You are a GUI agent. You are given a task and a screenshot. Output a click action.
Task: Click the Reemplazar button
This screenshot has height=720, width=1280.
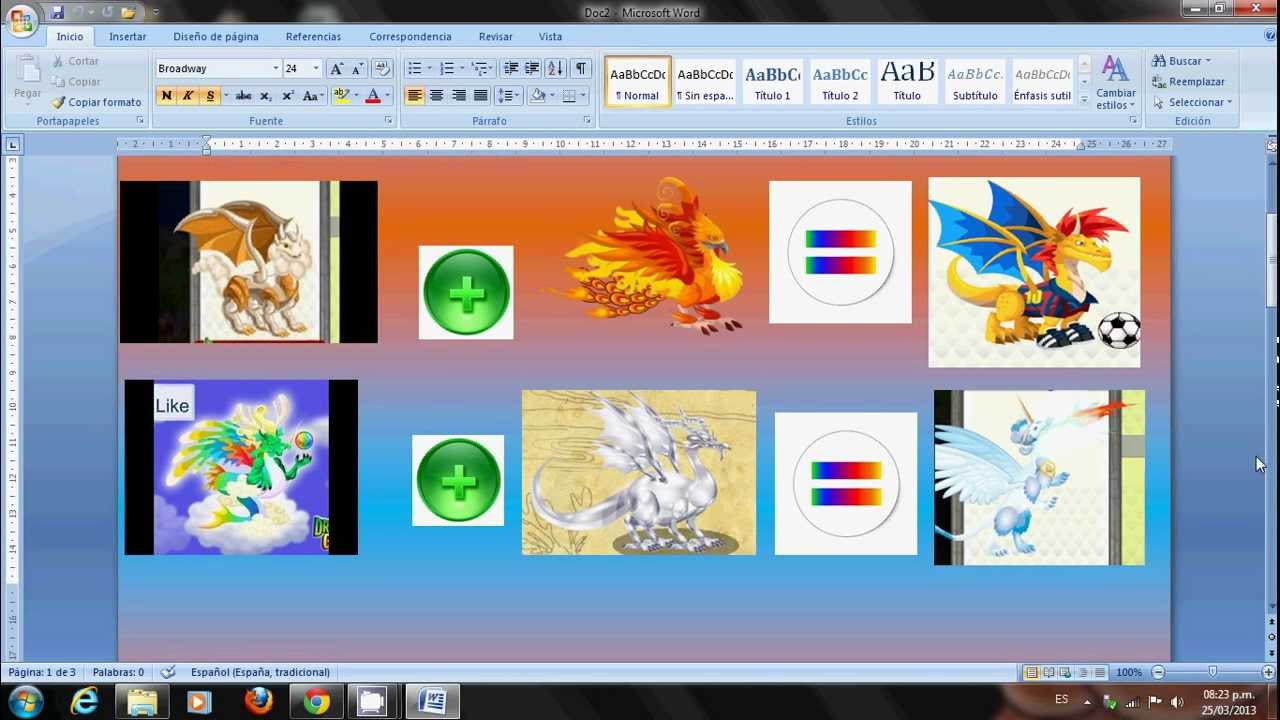1188,82
